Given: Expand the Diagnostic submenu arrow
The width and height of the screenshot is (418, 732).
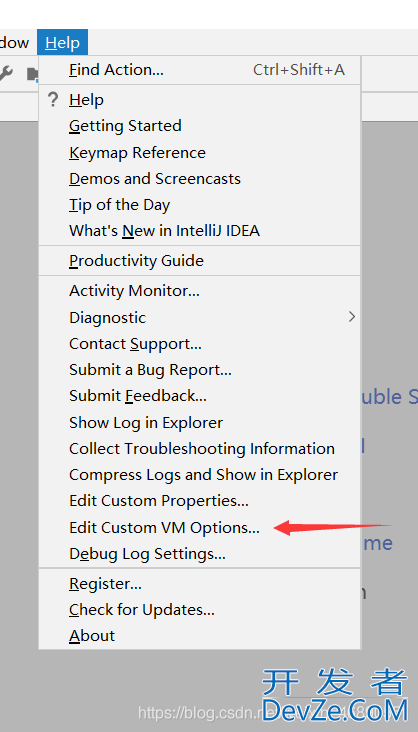Looking at the screenshot, I should point(352,317).
